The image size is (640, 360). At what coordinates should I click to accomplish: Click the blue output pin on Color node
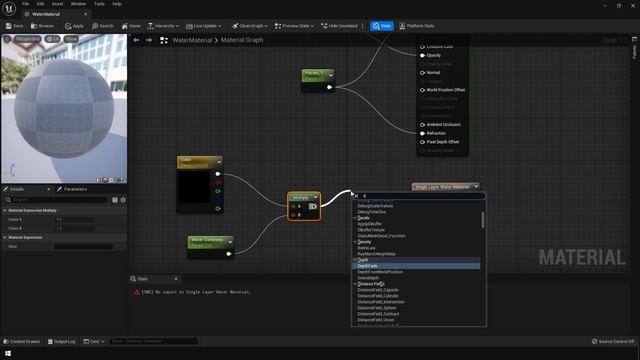click(x=218, y=200)
